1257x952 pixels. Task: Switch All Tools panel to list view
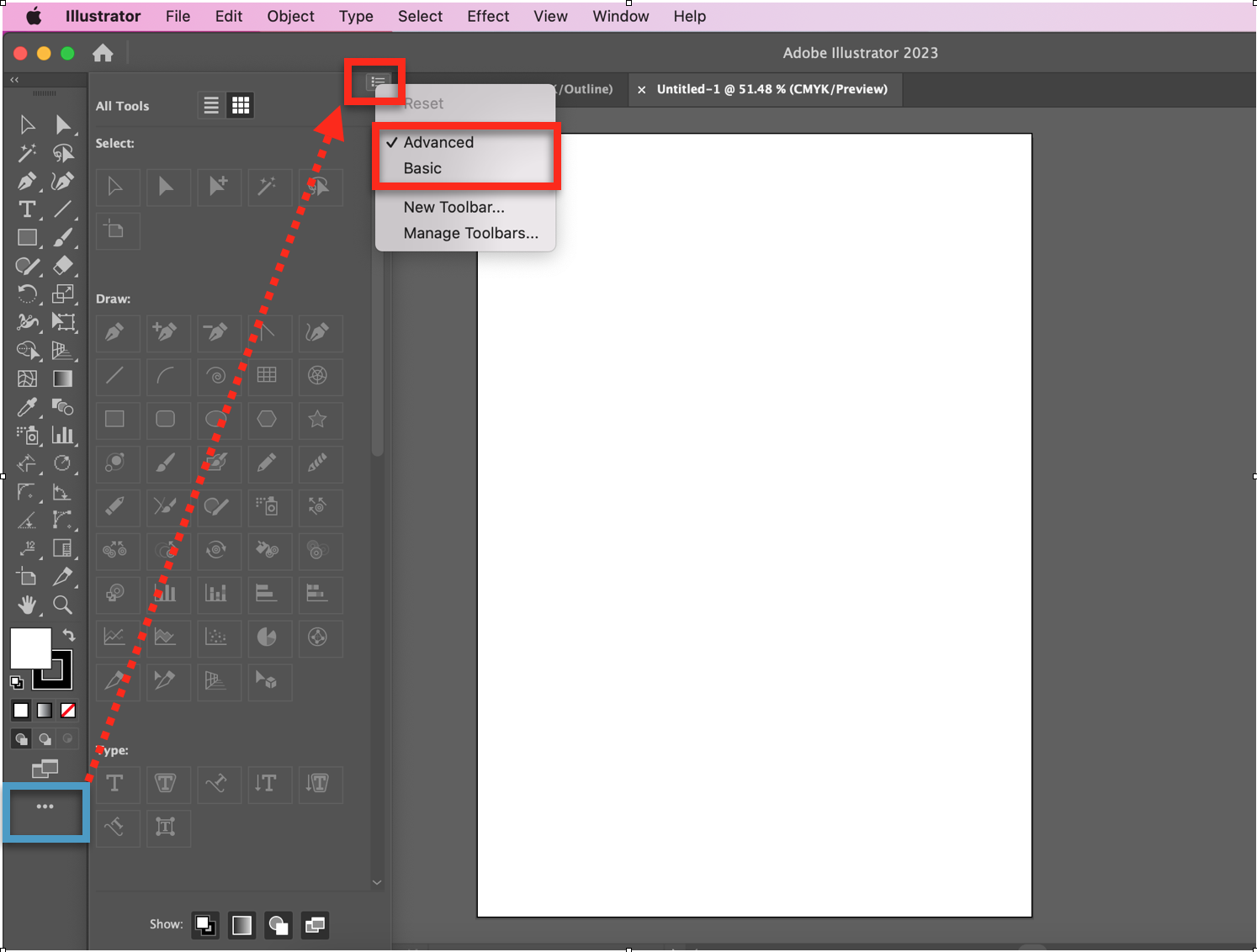[209, 104]
